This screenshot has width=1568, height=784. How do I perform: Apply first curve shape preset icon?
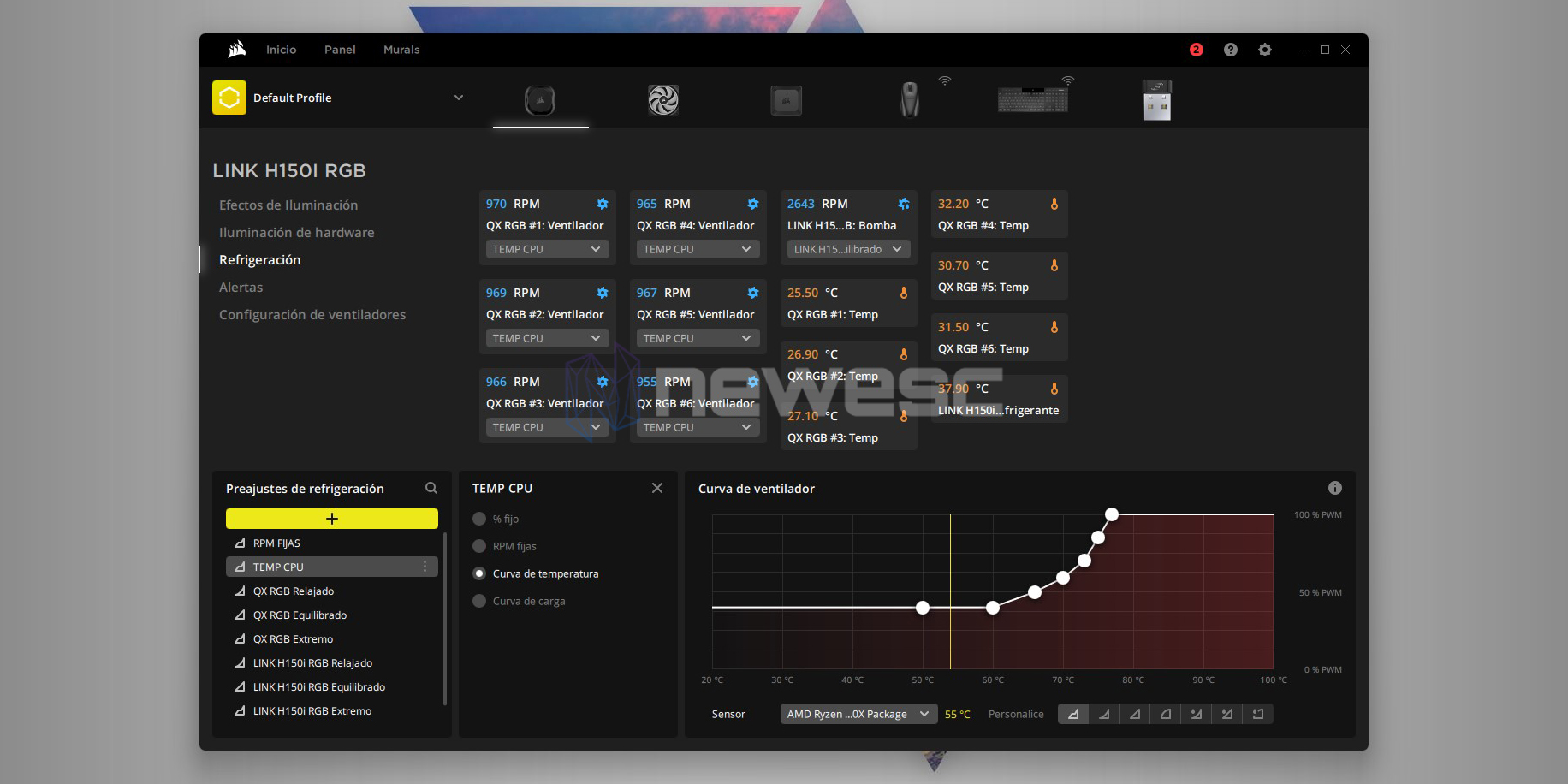tap(1073, 714)
